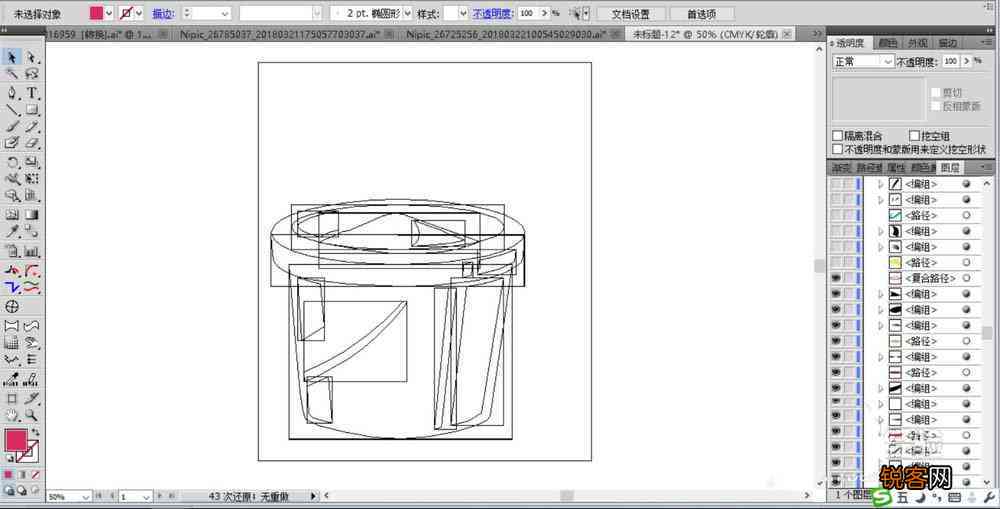Select the Eyedropper tool
Viewport: 1000px width, 509px height.
coord(11,232)
